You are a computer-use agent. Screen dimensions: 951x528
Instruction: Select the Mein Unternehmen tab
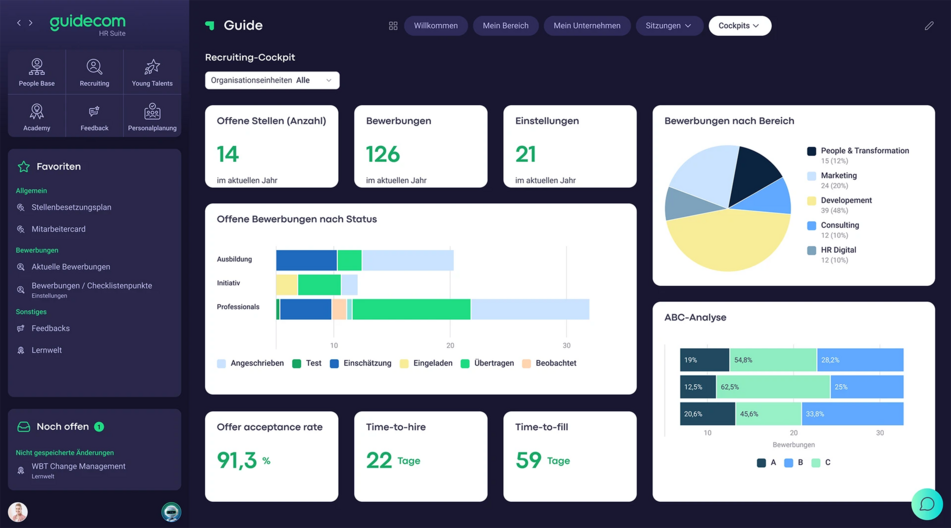click(x=587, y=26)
